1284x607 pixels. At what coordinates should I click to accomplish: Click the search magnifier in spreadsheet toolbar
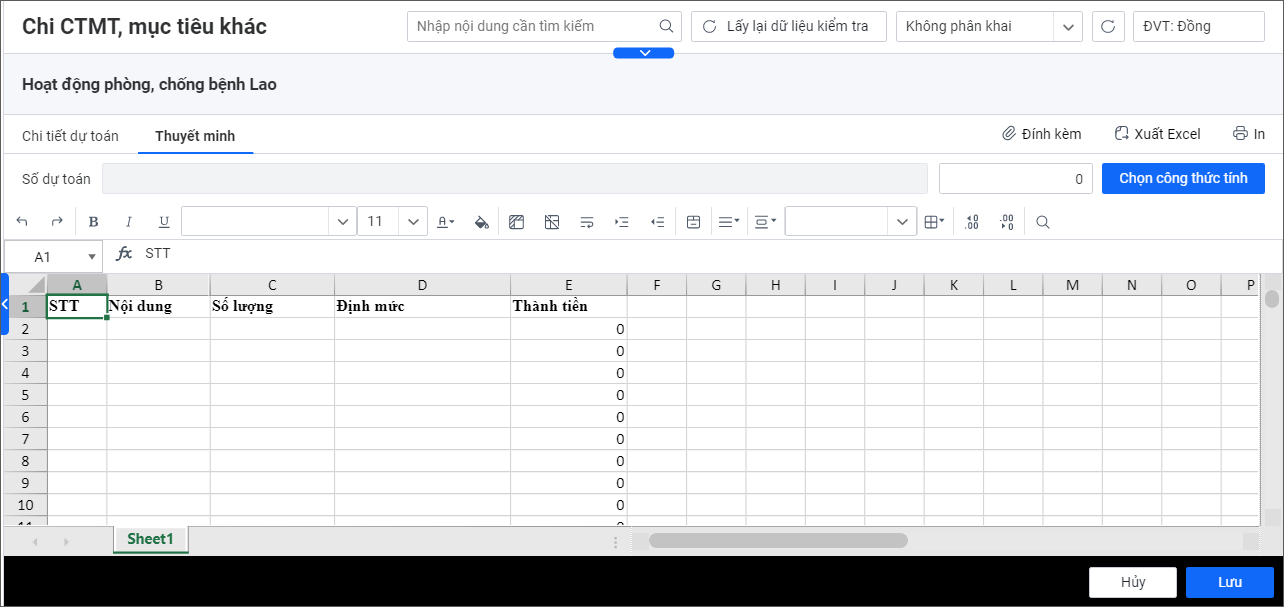point(1043,222)
